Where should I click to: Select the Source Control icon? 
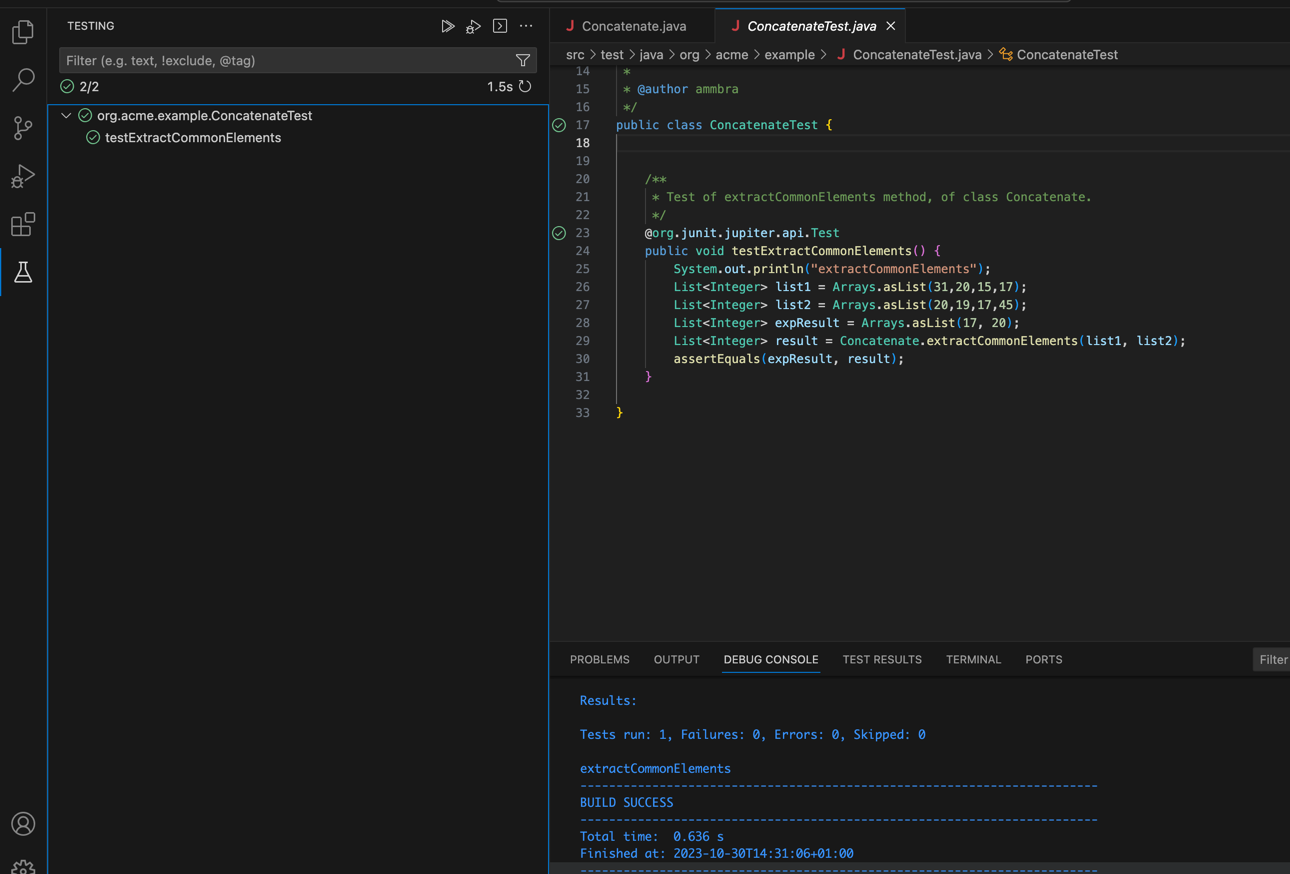23,128
